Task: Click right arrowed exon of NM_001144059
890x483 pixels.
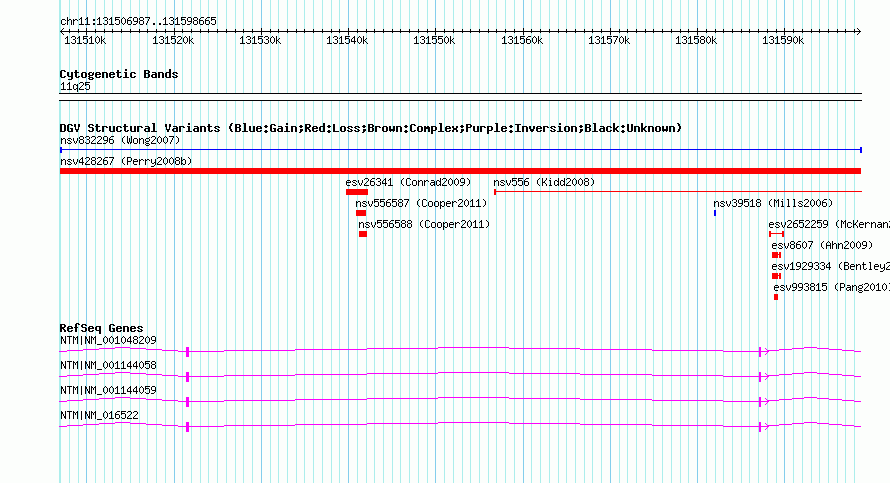Action: tap(763, 402)
